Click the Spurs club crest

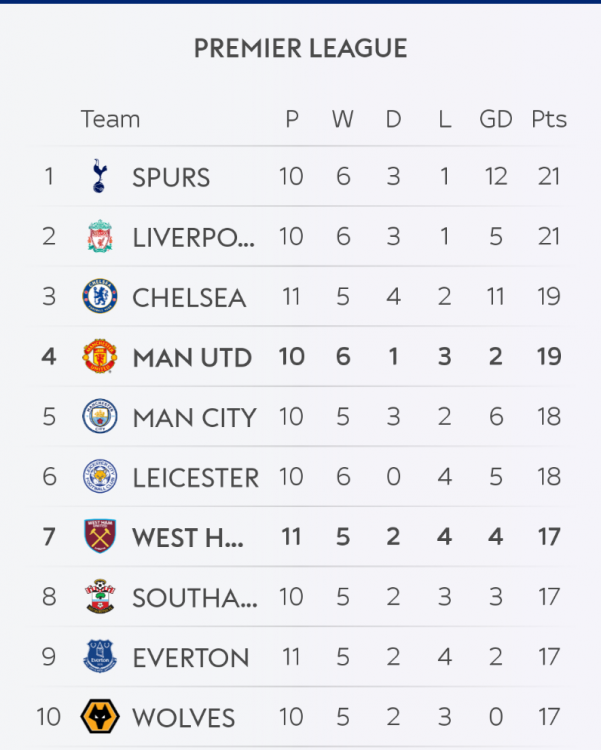99,177
